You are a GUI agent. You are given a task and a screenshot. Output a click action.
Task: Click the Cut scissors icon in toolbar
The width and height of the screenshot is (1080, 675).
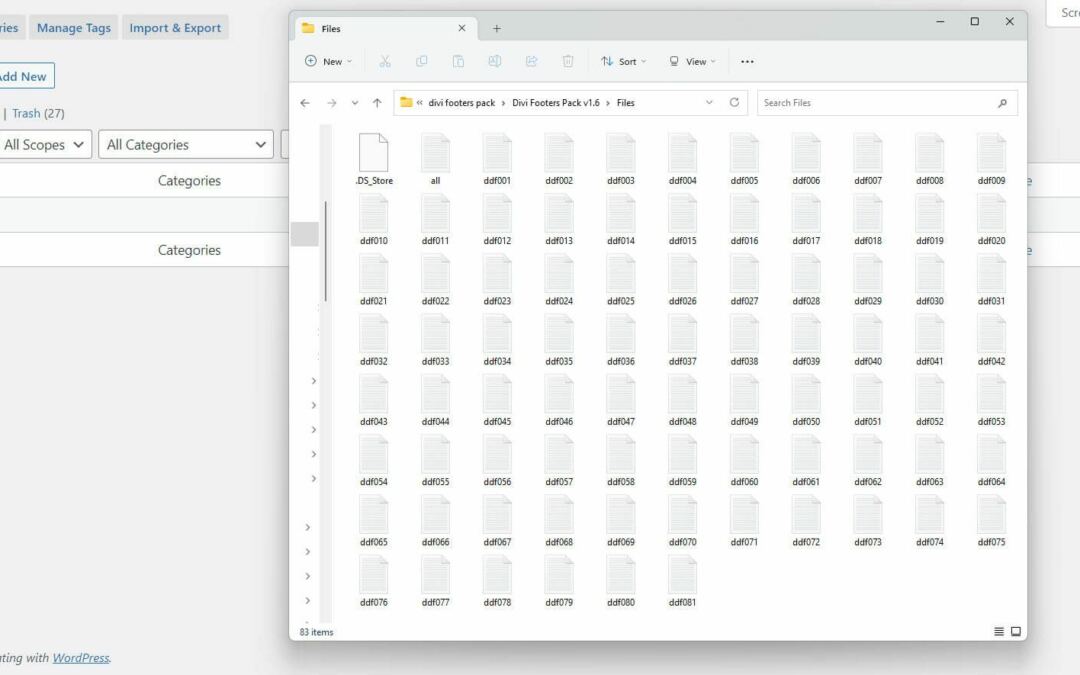(x=384, y=61)
